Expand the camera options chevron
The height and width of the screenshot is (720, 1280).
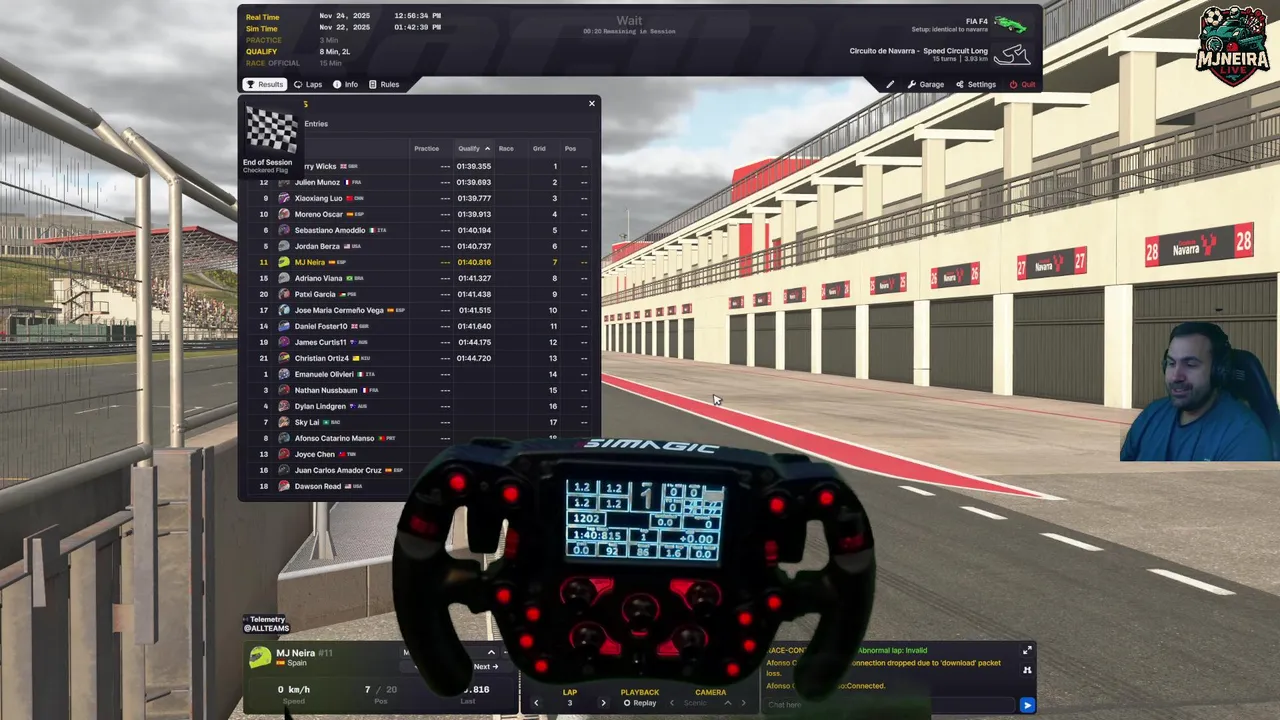727,703
